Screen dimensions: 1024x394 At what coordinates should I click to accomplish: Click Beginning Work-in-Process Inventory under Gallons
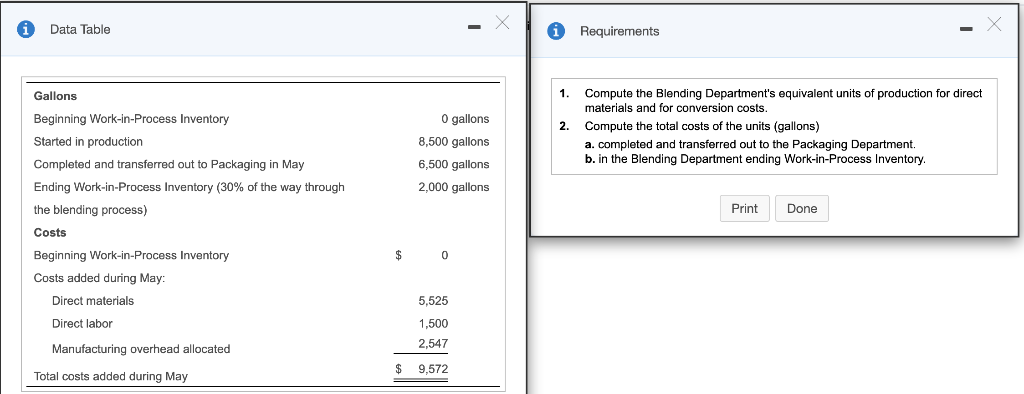point(131,119)
